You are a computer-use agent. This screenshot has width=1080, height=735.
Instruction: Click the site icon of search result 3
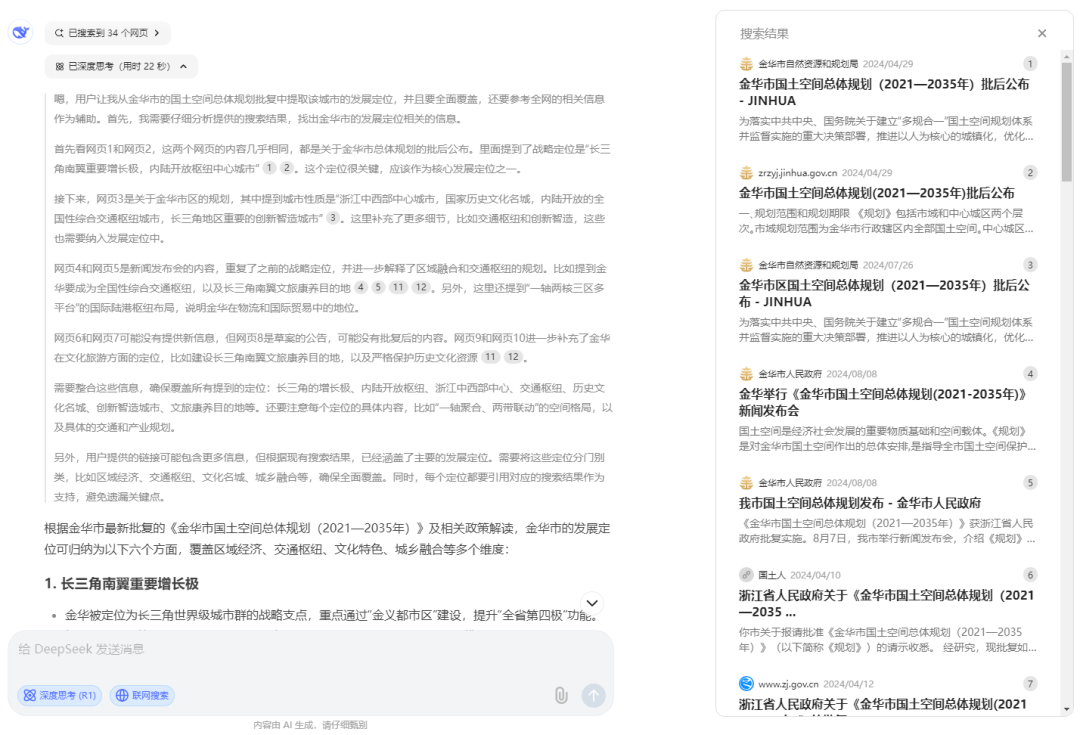746,265
